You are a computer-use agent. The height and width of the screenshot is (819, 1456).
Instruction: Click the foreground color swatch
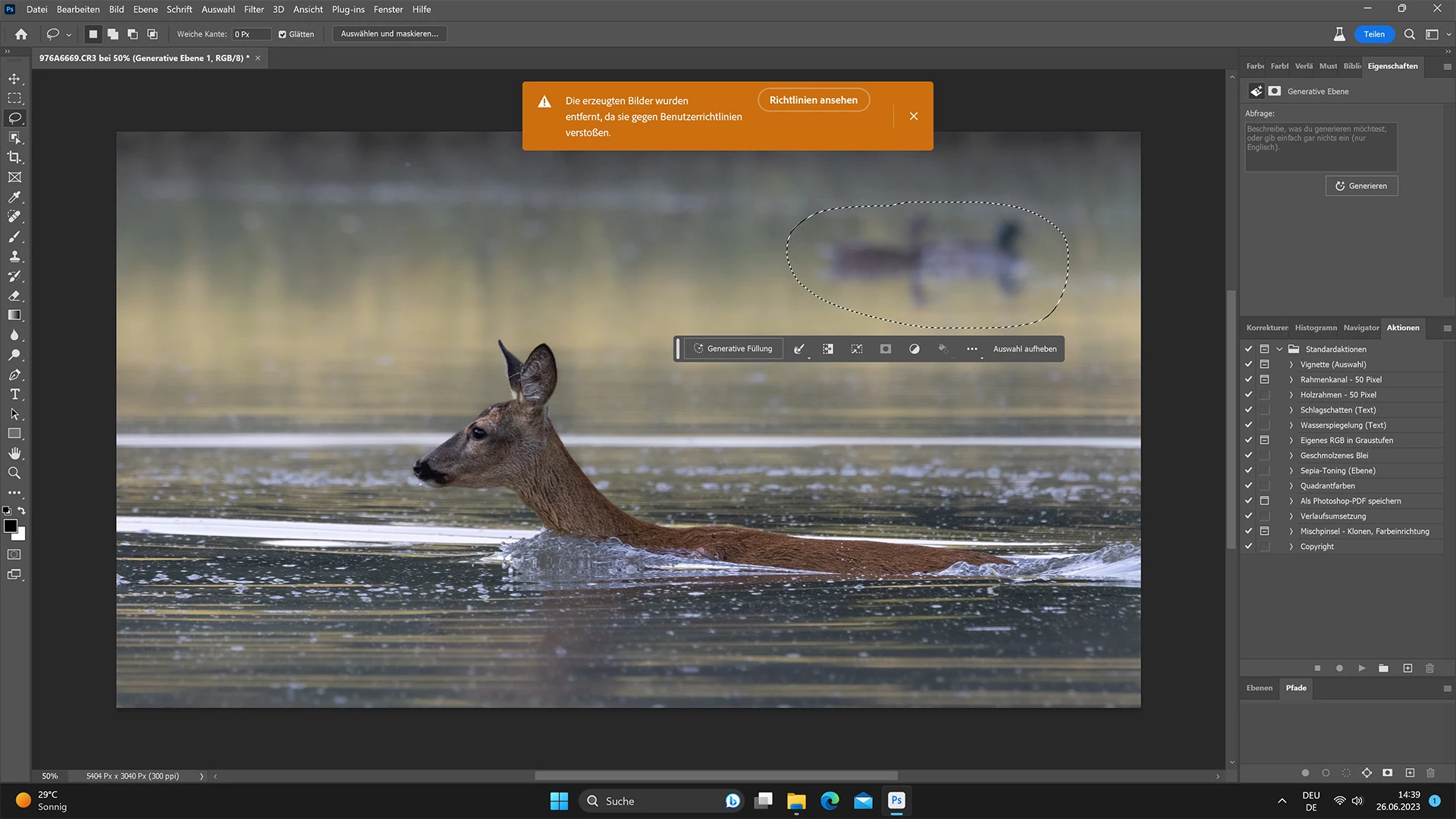pyautogui.click(x=10, y=526)
